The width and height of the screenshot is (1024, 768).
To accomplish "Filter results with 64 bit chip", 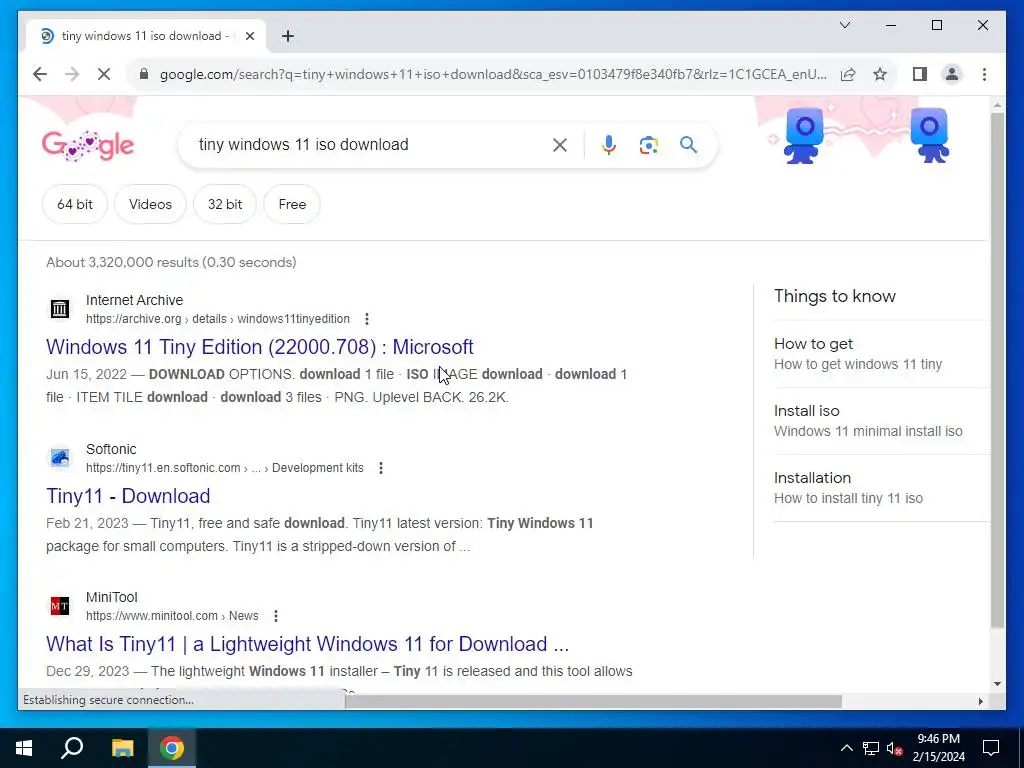I will click(x=74, y=204).
